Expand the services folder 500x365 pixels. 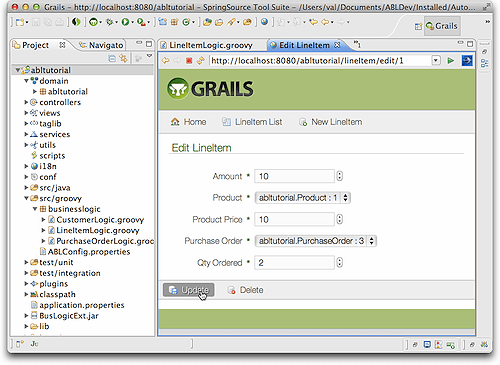click(26, 134)
